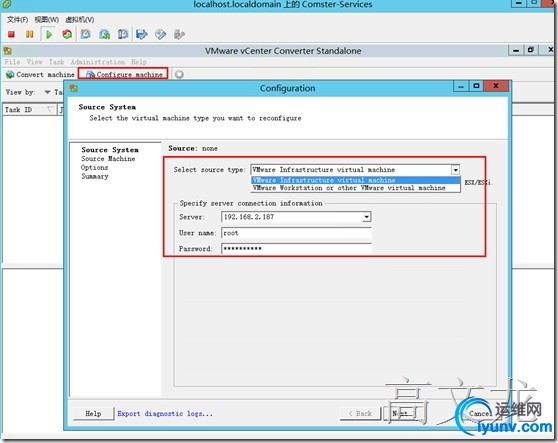Viewport: 558px width, 443px height.
Task: Expand the Server address dropdown arrow
Action: click(x=366, y=217)
